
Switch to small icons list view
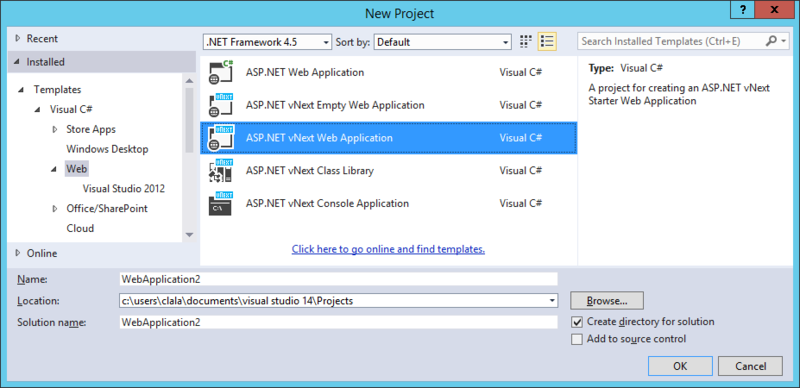[x=547, y=42]
